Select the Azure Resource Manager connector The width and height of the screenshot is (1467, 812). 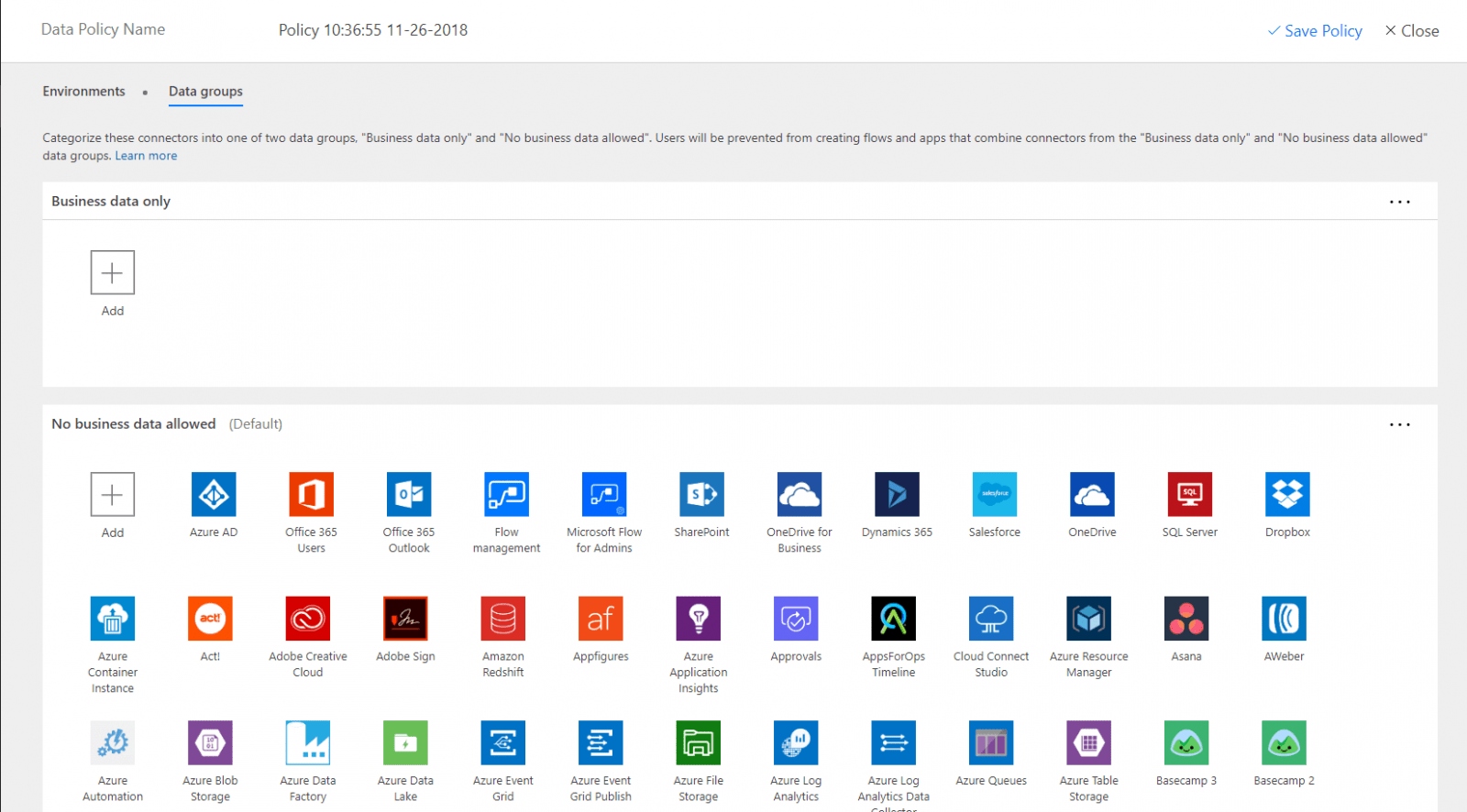pos(1089,619)
